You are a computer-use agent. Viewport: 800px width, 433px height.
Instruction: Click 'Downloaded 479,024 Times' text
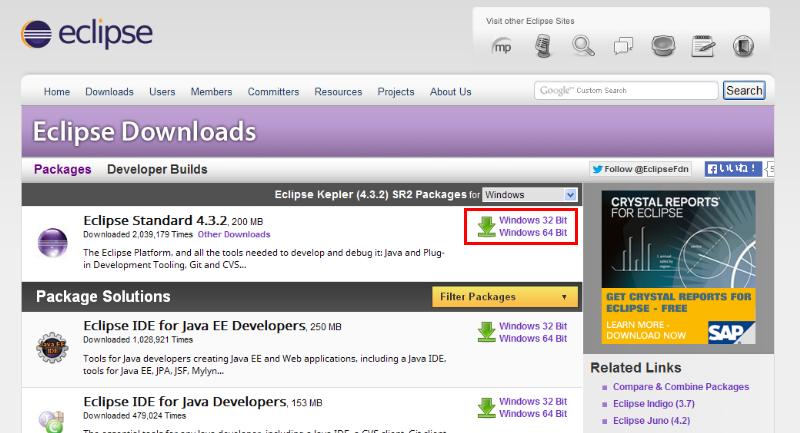point(134,416)
